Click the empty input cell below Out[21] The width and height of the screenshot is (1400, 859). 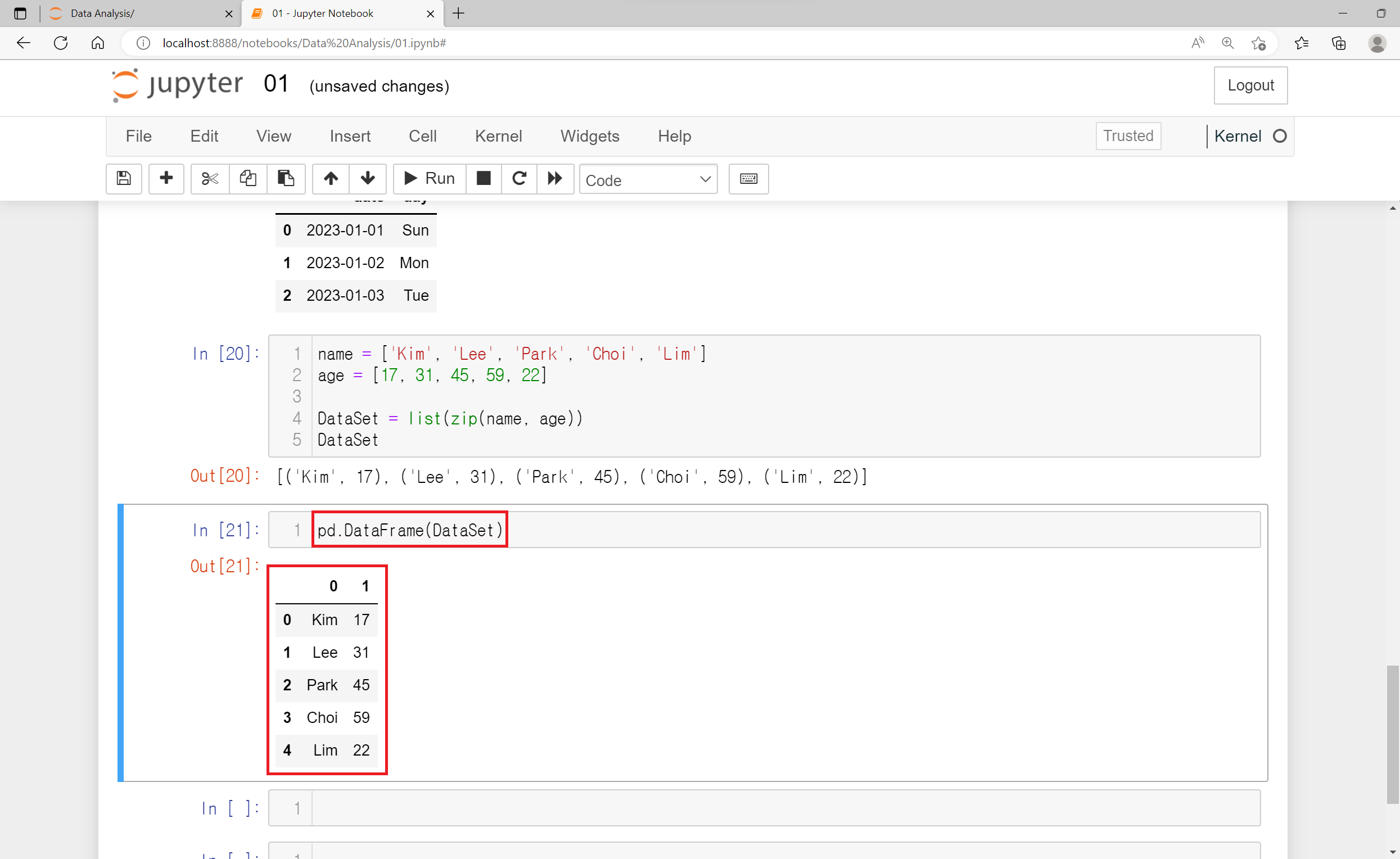pos(784,807)
